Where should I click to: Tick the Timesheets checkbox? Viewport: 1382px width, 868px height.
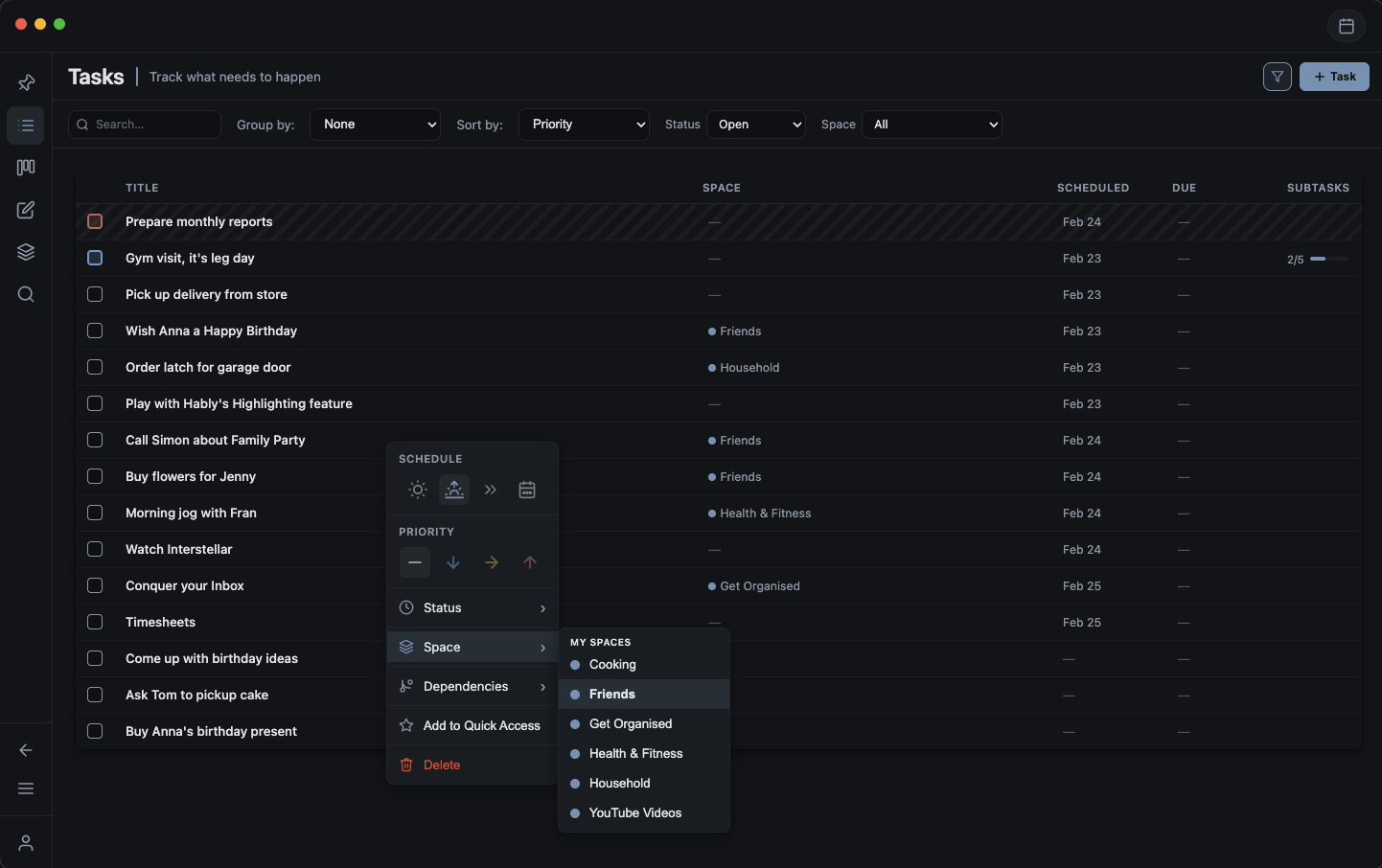click(x=95, y=622)
